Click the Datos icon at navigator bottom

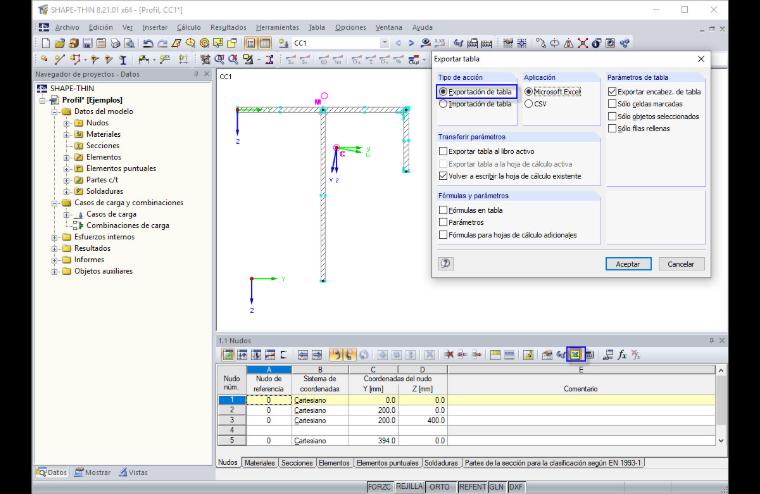(42, 472)
